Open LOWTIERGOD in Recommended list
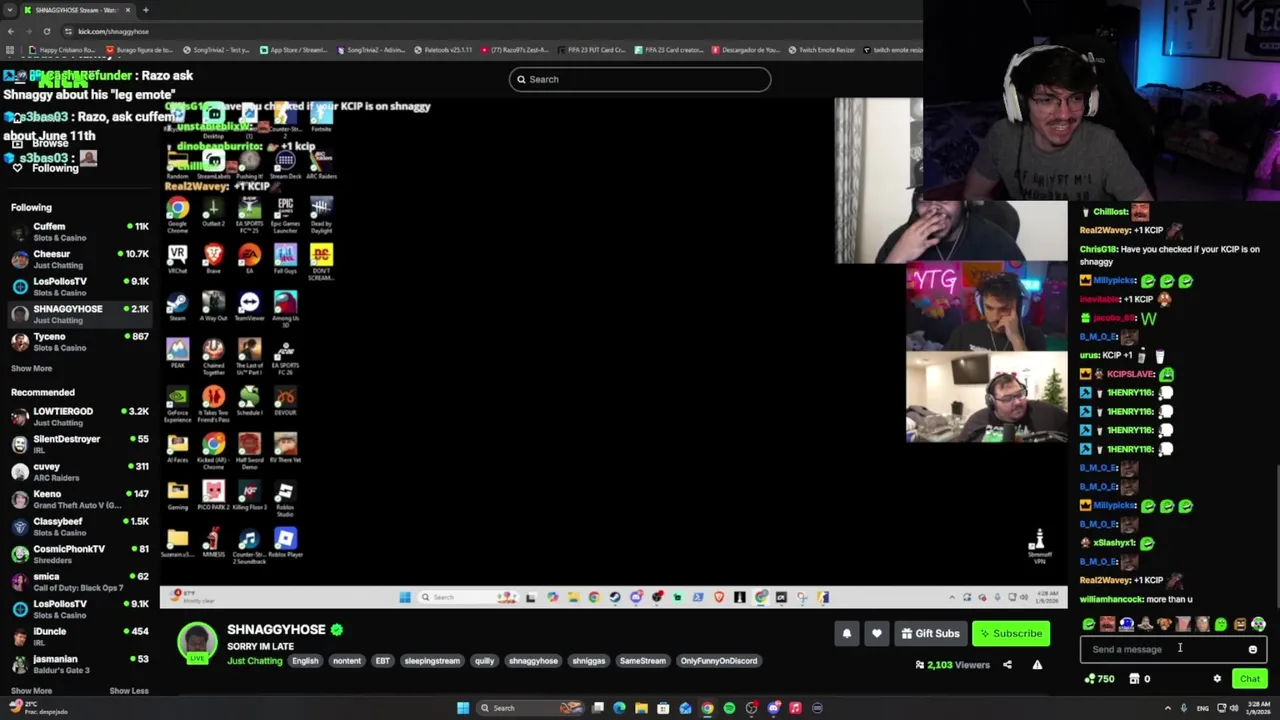Viewport: 1280px width, 720px height. click(80, 417)
